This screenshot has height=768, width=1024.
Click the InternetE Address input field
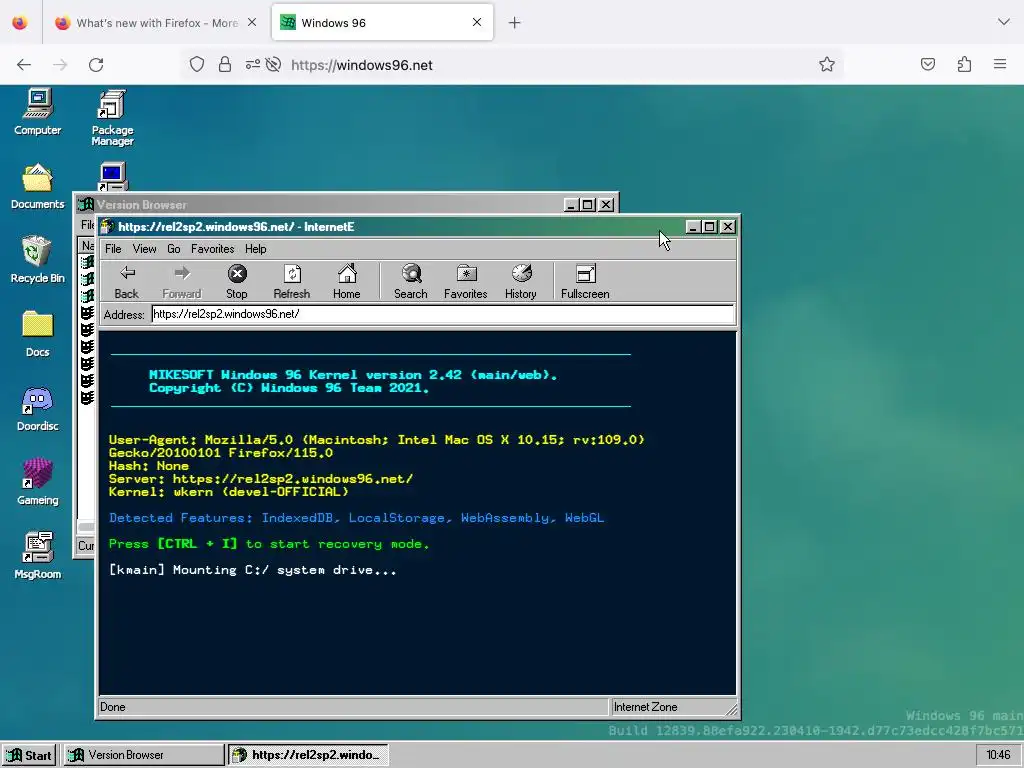(443, 314)
